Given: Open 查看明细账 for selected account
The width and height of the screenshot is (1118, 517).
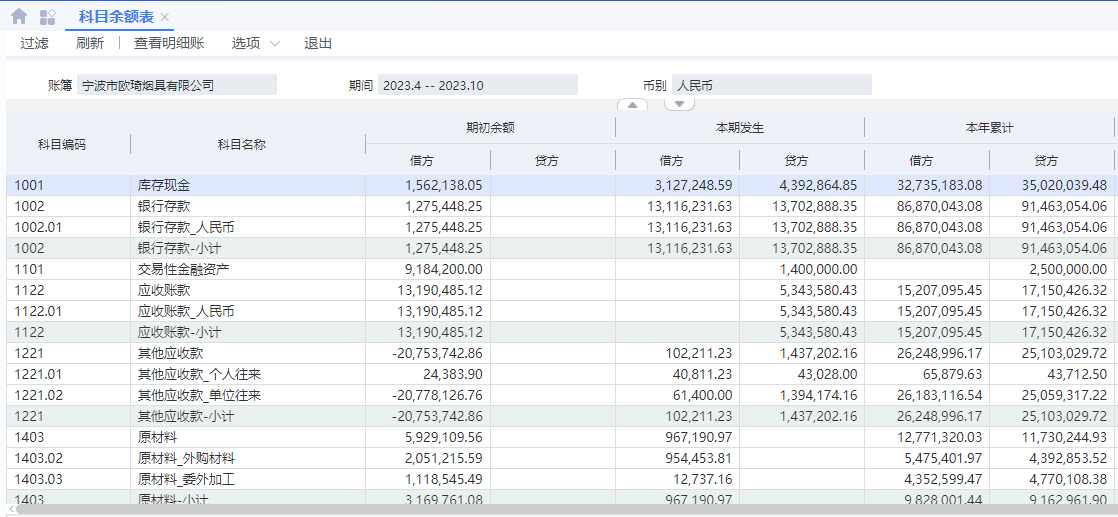Looking at the screenshot, I should 169,43.
